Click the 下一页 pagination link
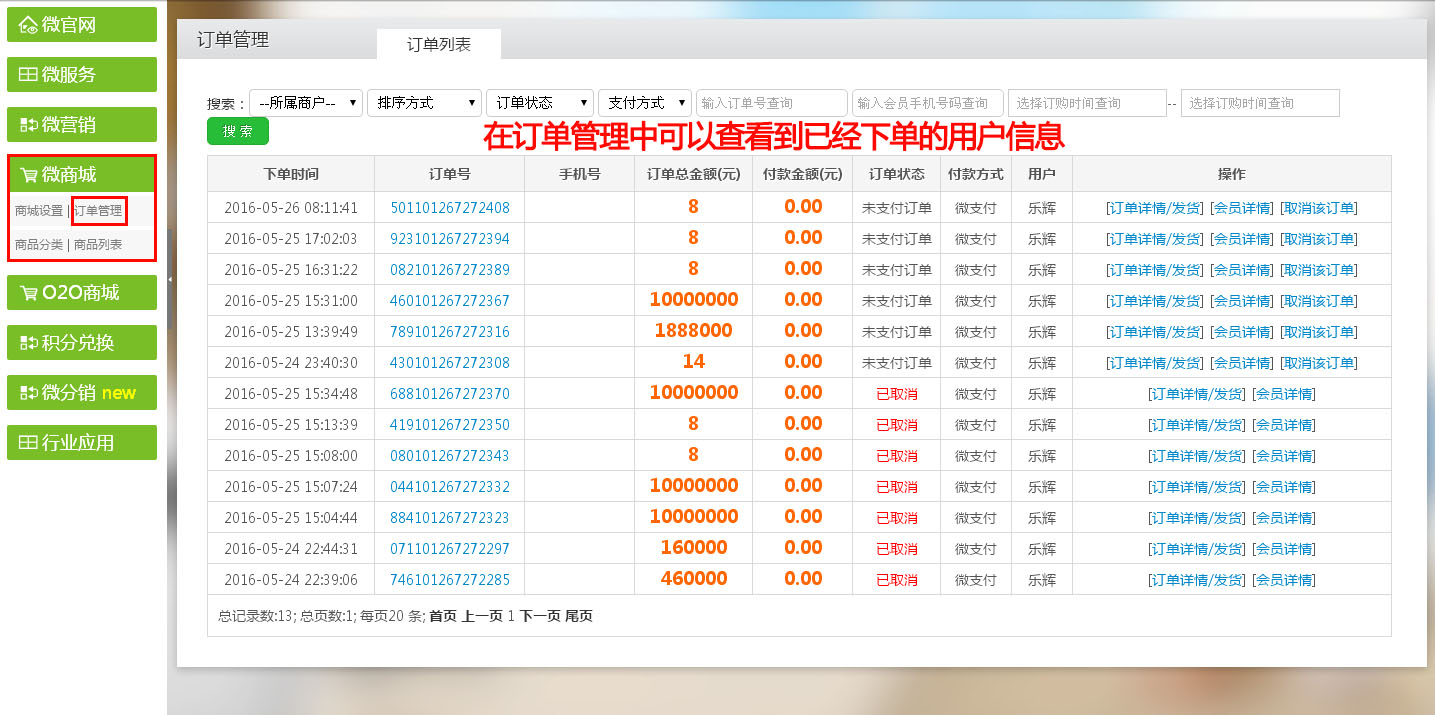Screen dimensions: 1435x715 pos(540,616)
